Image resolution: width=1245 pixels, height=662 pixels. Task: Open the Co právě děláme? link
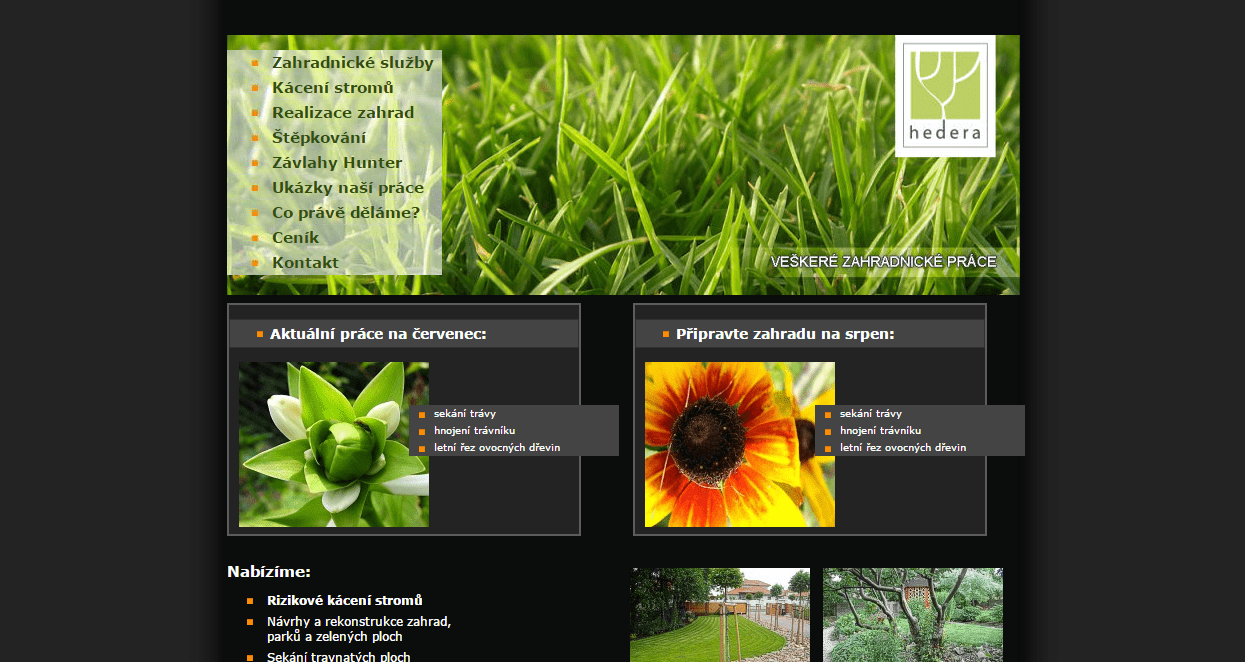[346, 213]
